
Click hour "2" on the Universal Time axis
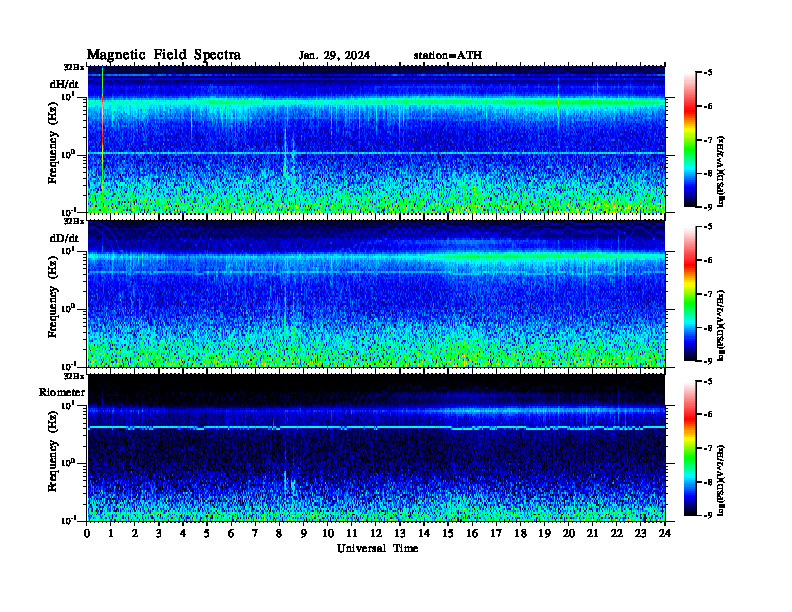[x=135, y=534]
